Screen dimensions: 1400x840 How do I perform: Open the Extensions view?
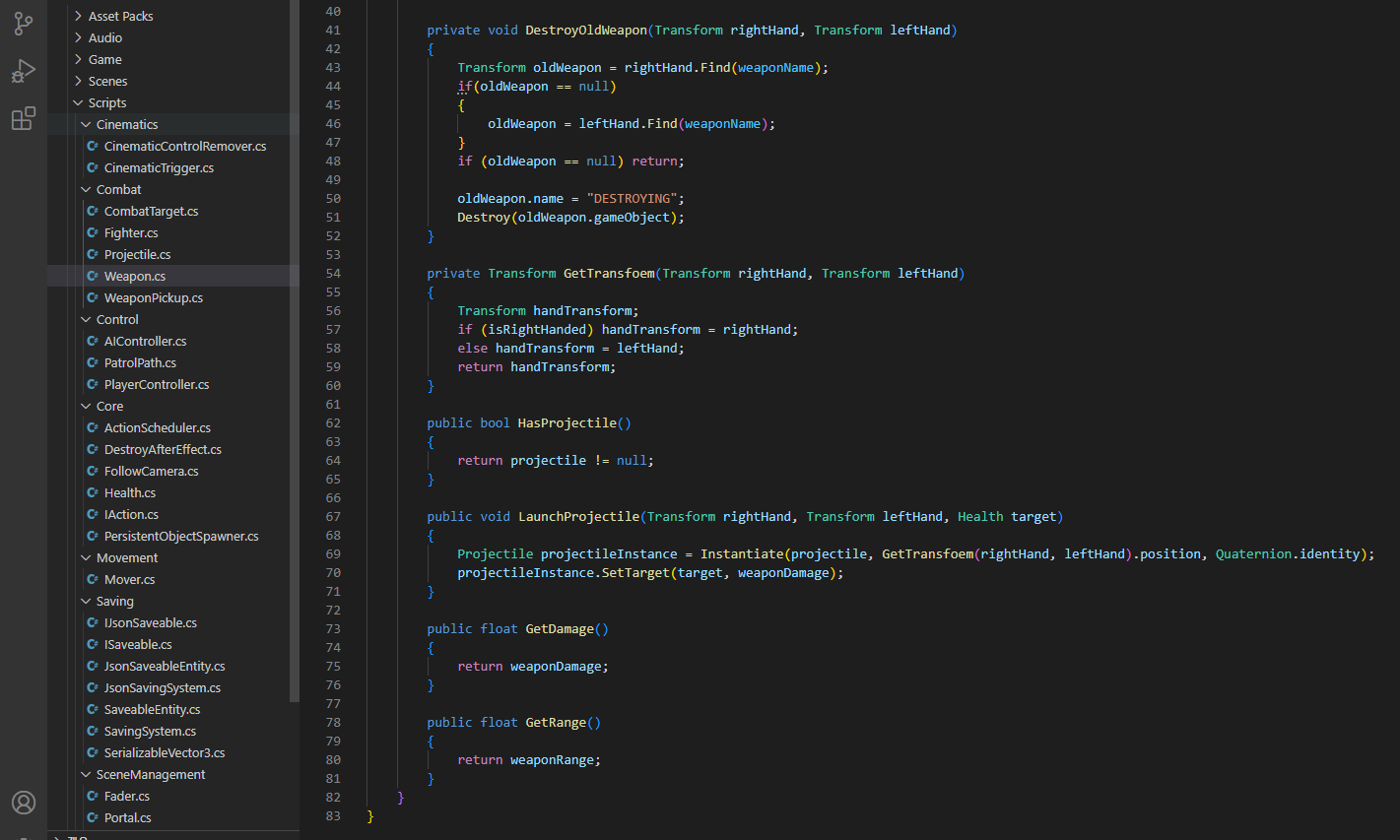tap(24, 118)
